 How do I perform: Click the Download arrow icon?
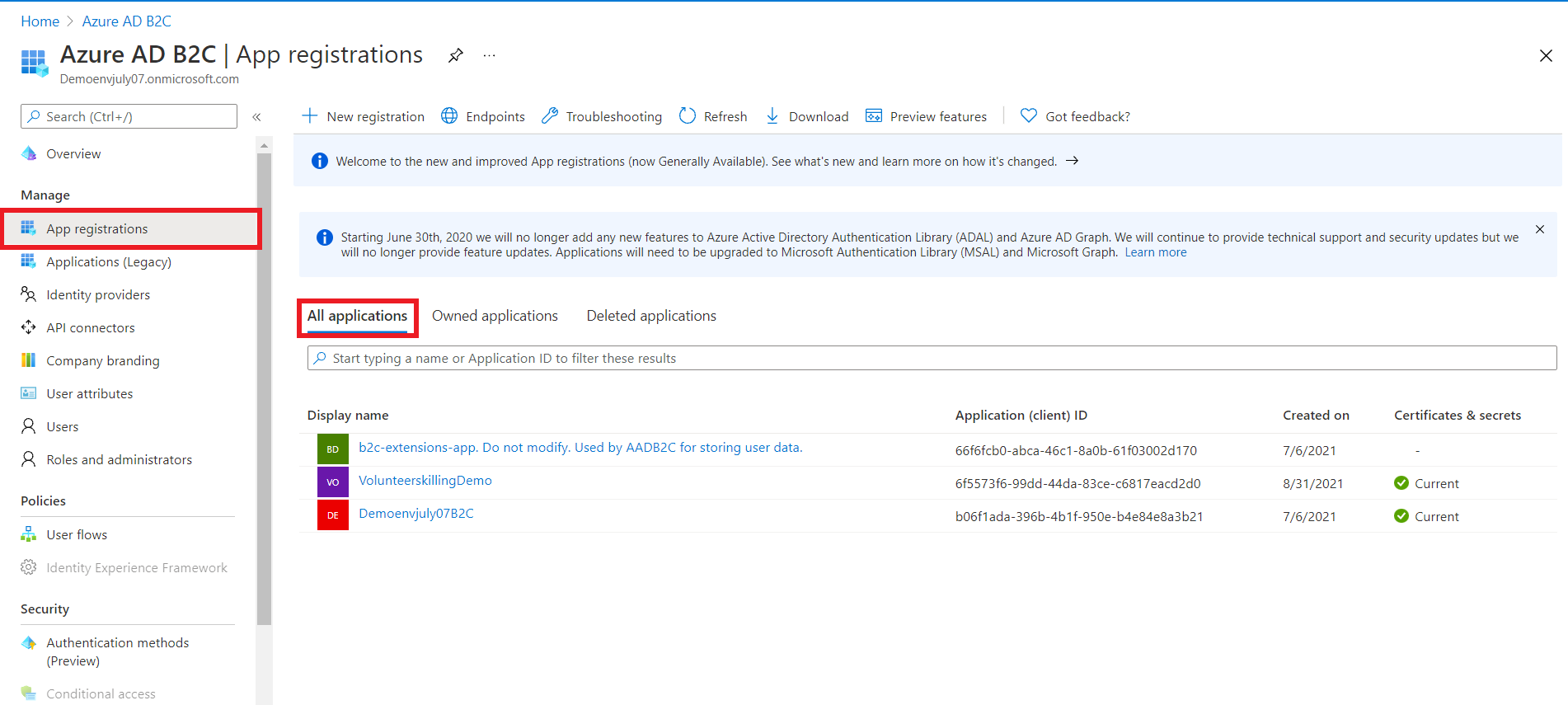pyautogui.click(x=772, y=115)
